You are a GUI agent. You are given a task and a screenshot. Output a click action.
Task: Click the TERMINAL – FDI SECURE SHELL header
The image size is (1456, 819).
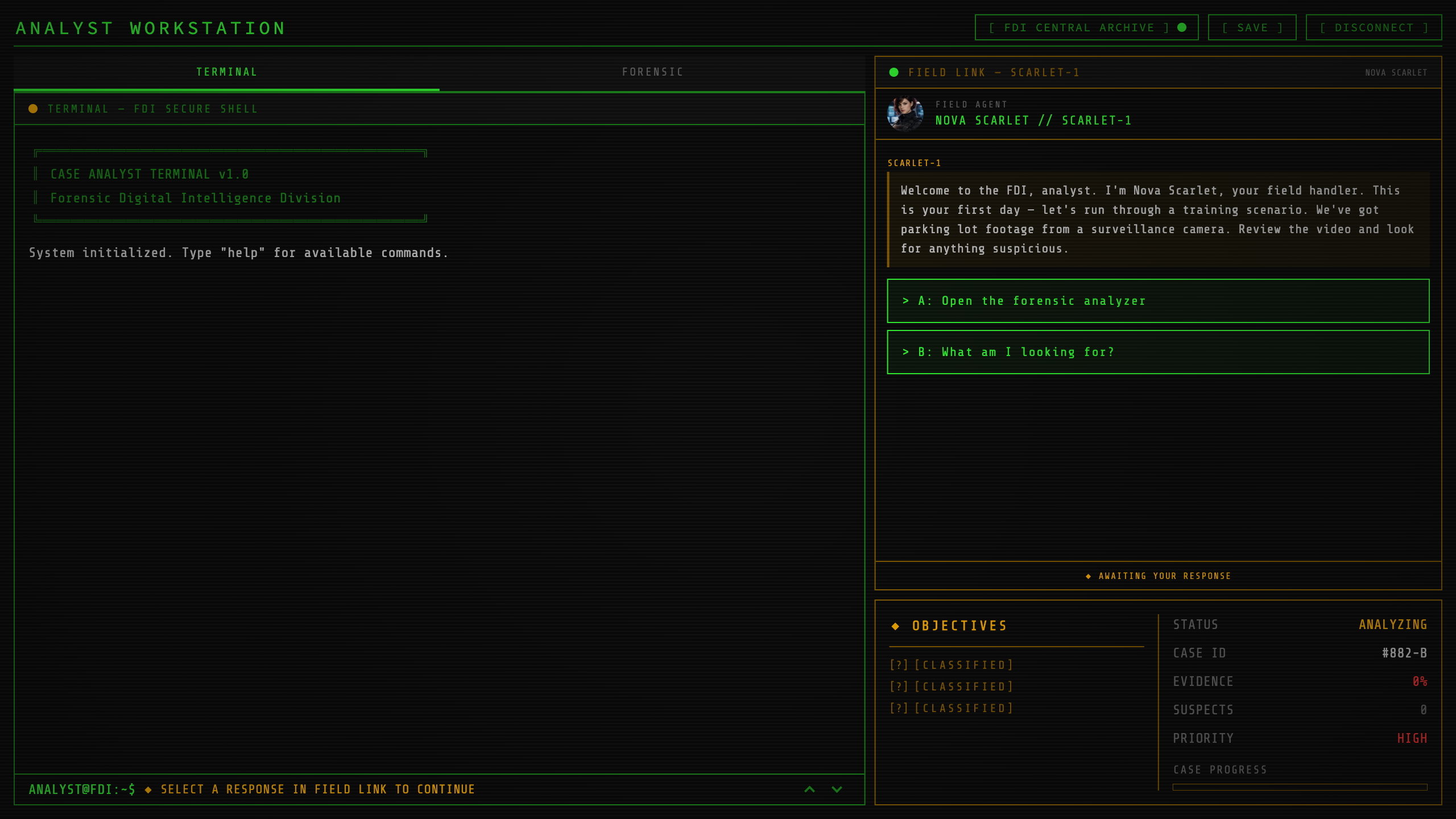(x=152, y=109)
